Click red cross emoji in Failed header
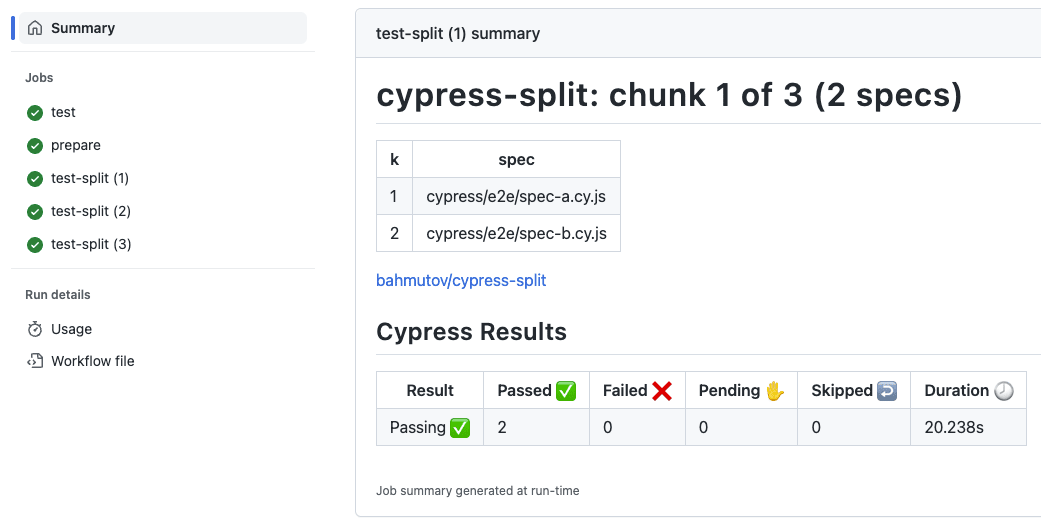 (661, 391)
